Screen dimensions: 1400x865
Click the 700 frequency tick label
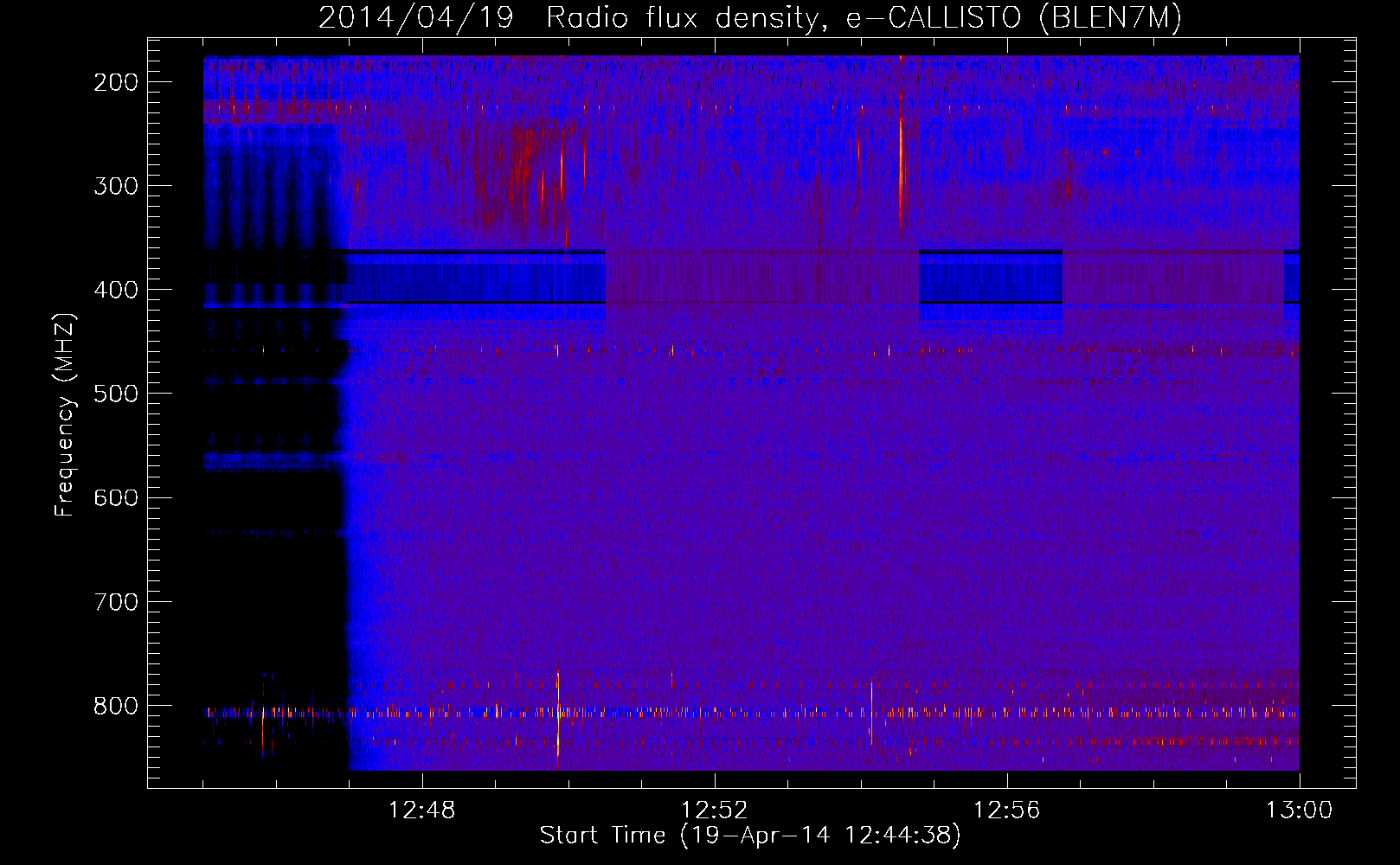pyautogui.click(x=116, y=602)
